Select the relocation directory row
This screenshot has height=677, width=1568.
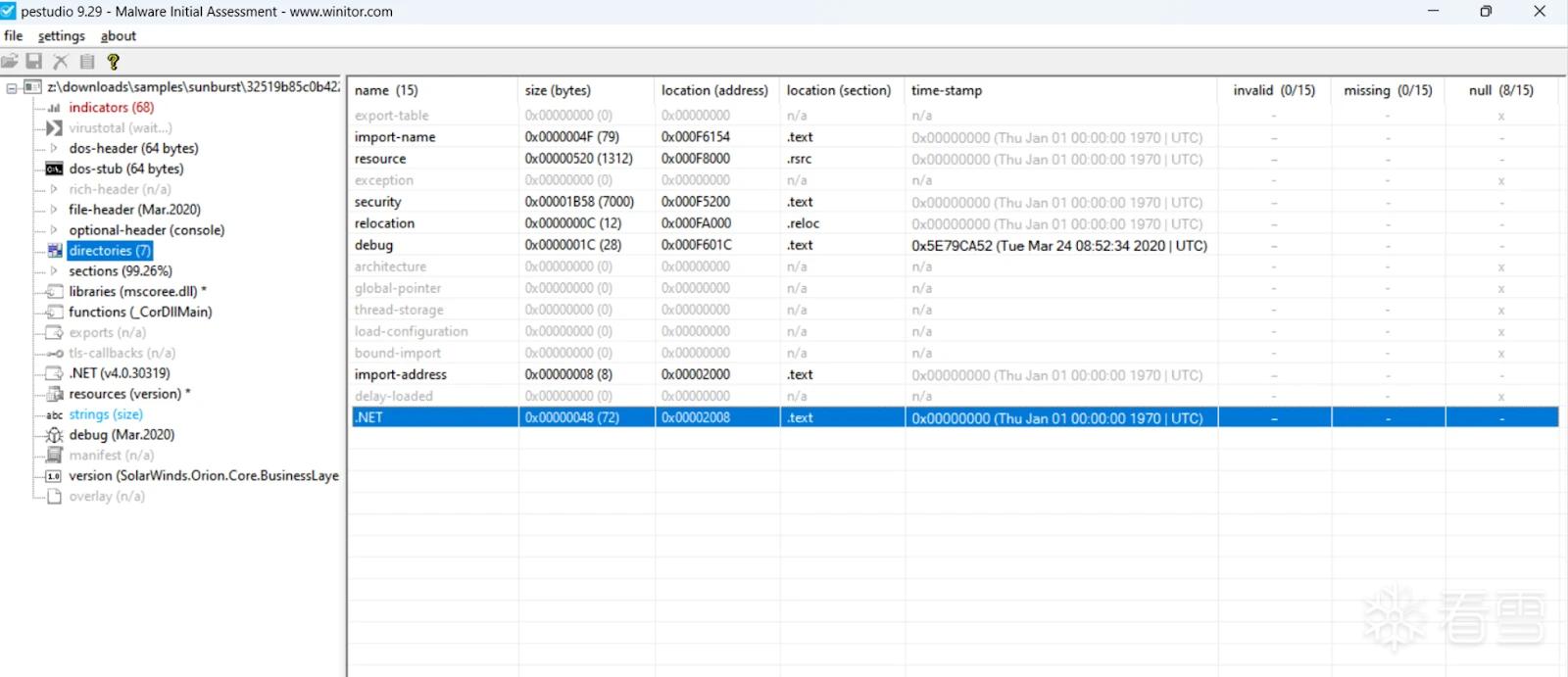coord(955,223)
